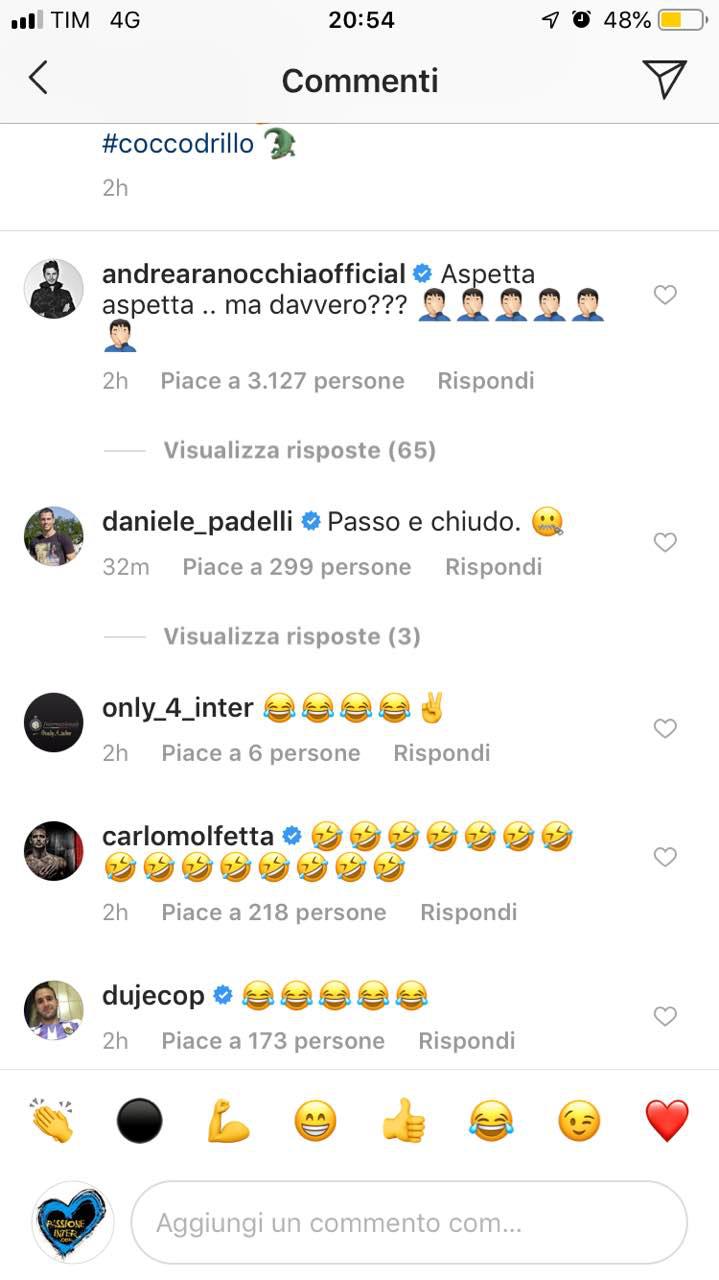This screenshot has width=719, height=1280.
Task: Insert red heart emoji
Action: (667, 1120)
